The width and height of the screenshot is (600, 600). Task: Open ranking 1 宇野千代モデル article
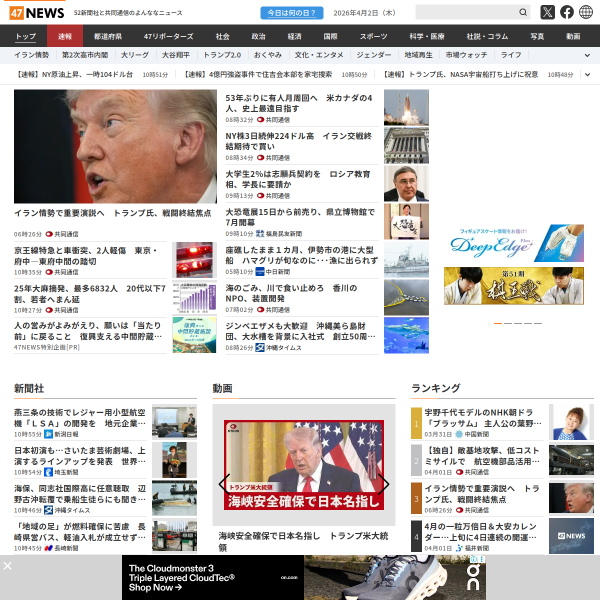coord(483,418)
